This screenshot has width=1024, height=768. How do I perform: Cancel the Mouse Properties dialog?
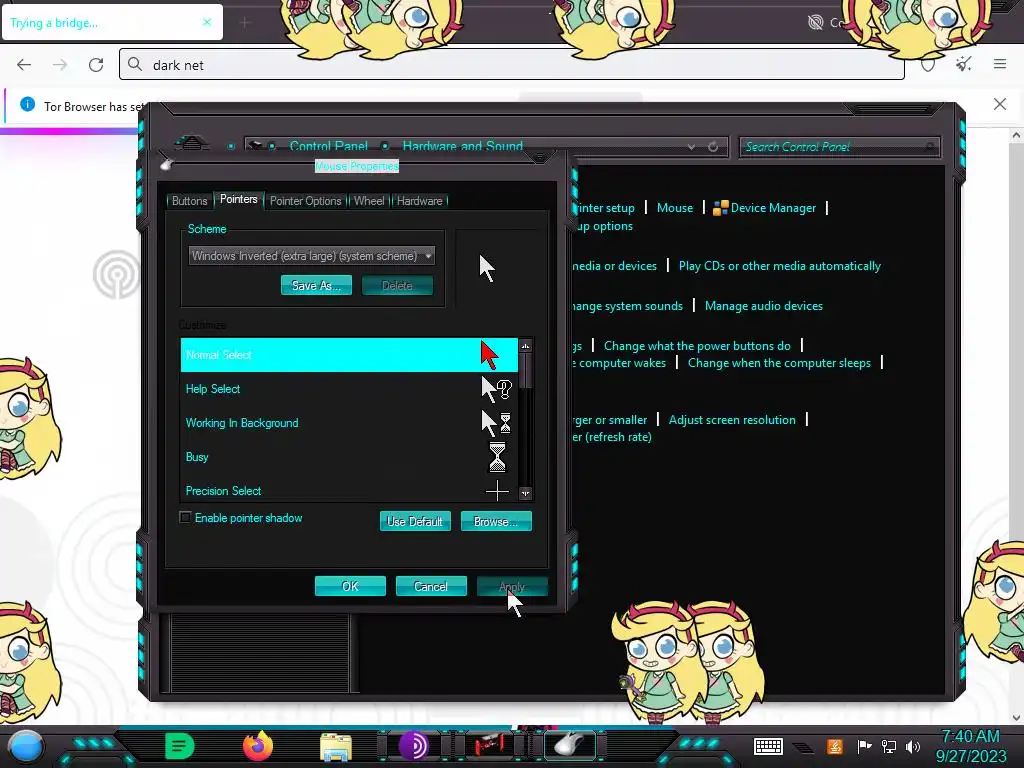(x=431, y=586)
